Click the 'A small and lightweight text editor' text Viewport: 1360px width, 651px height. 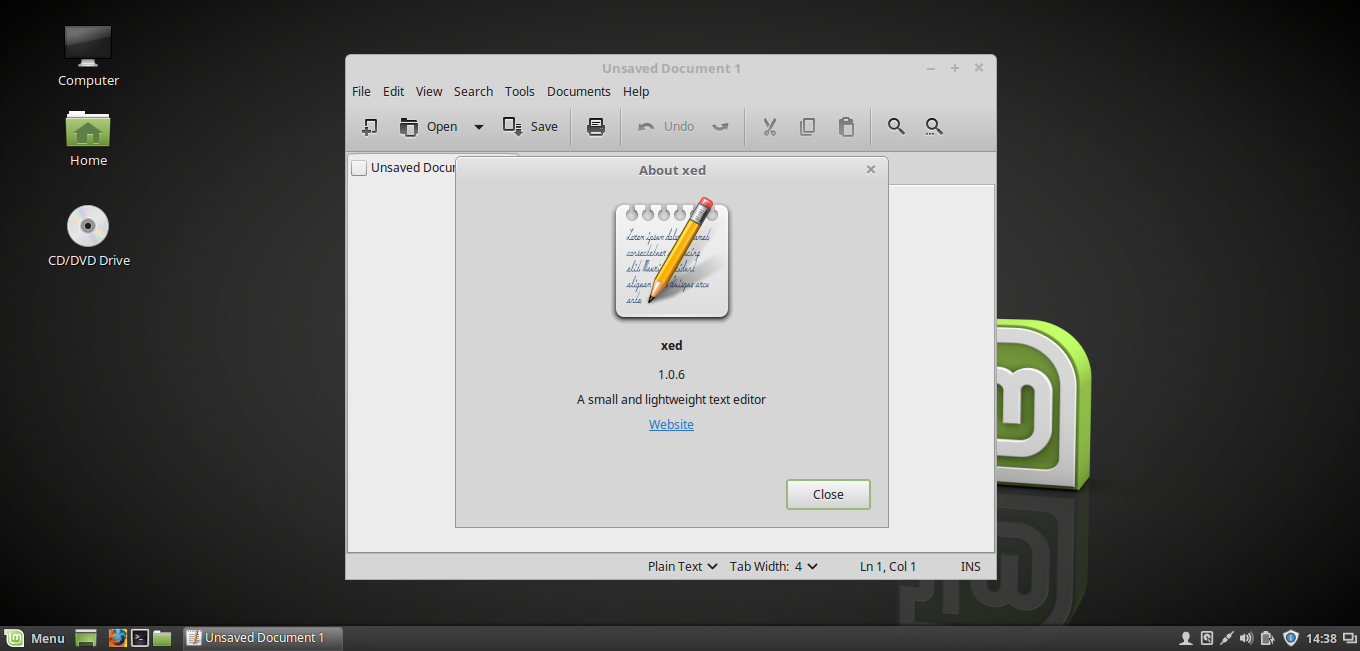(x=671, y=399)
